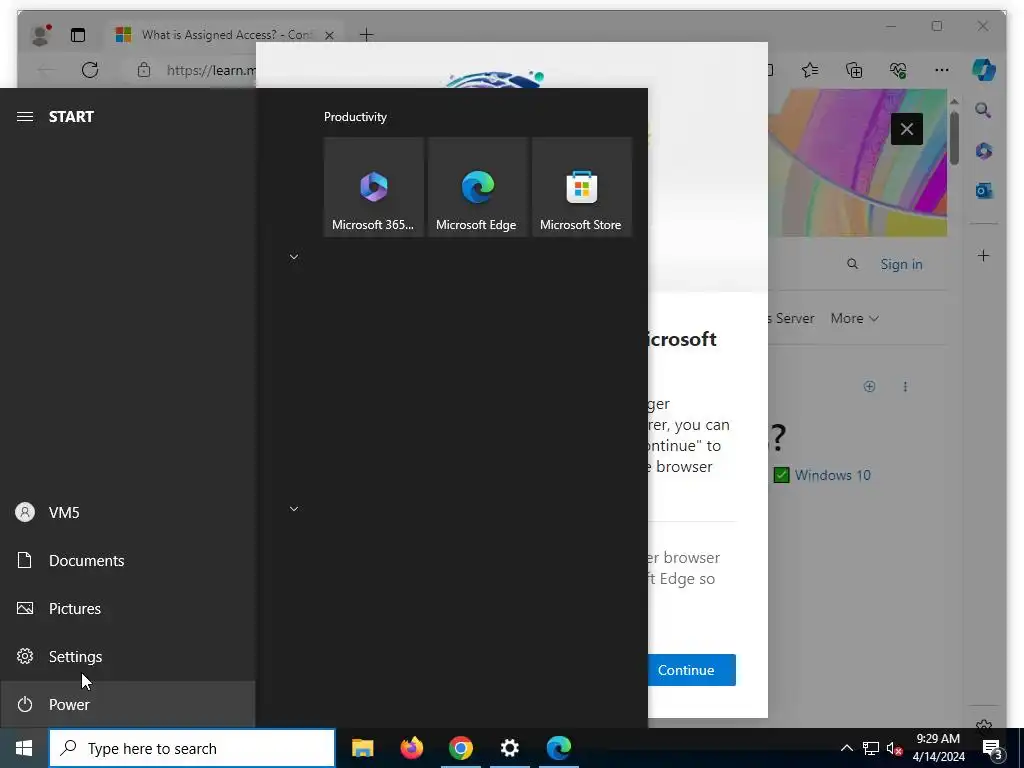Screen dimensions: 1024x768
Task: Open the Microsoft Store tile
Action: (581, 187)
